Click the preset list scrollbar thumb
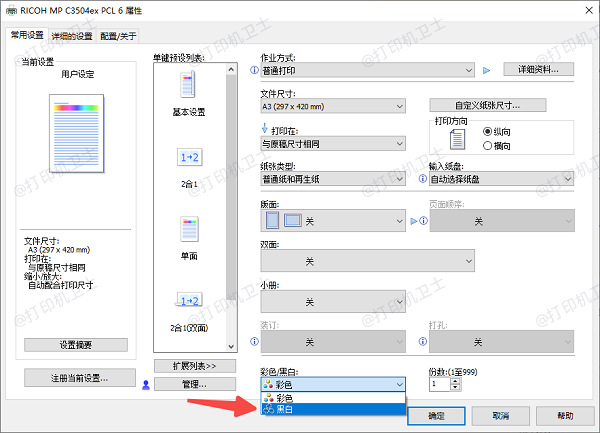Screen dimensions: 600x433 (x=231, y=187)
